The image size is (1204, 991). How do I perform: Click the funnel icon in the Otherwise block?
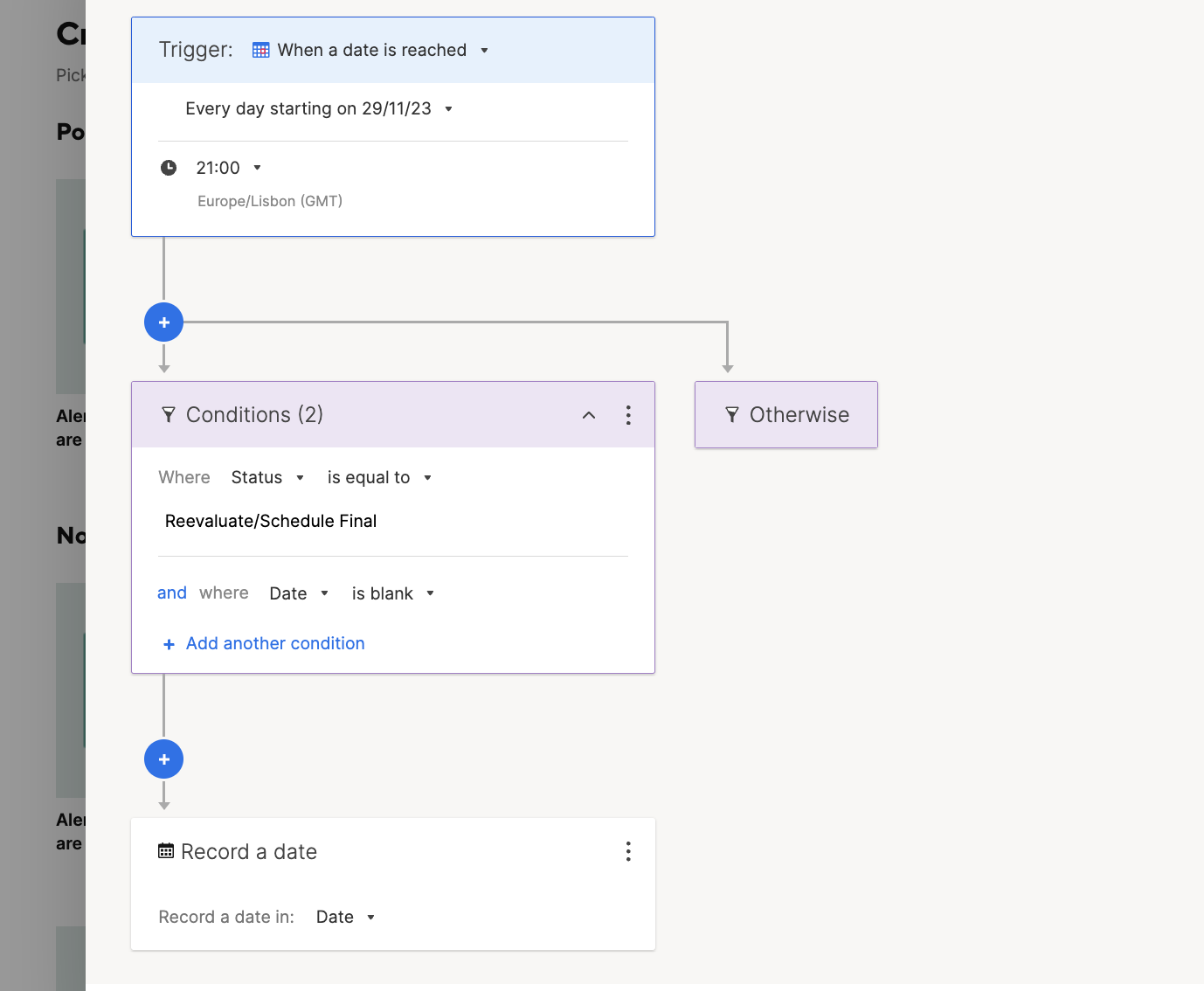732,415
